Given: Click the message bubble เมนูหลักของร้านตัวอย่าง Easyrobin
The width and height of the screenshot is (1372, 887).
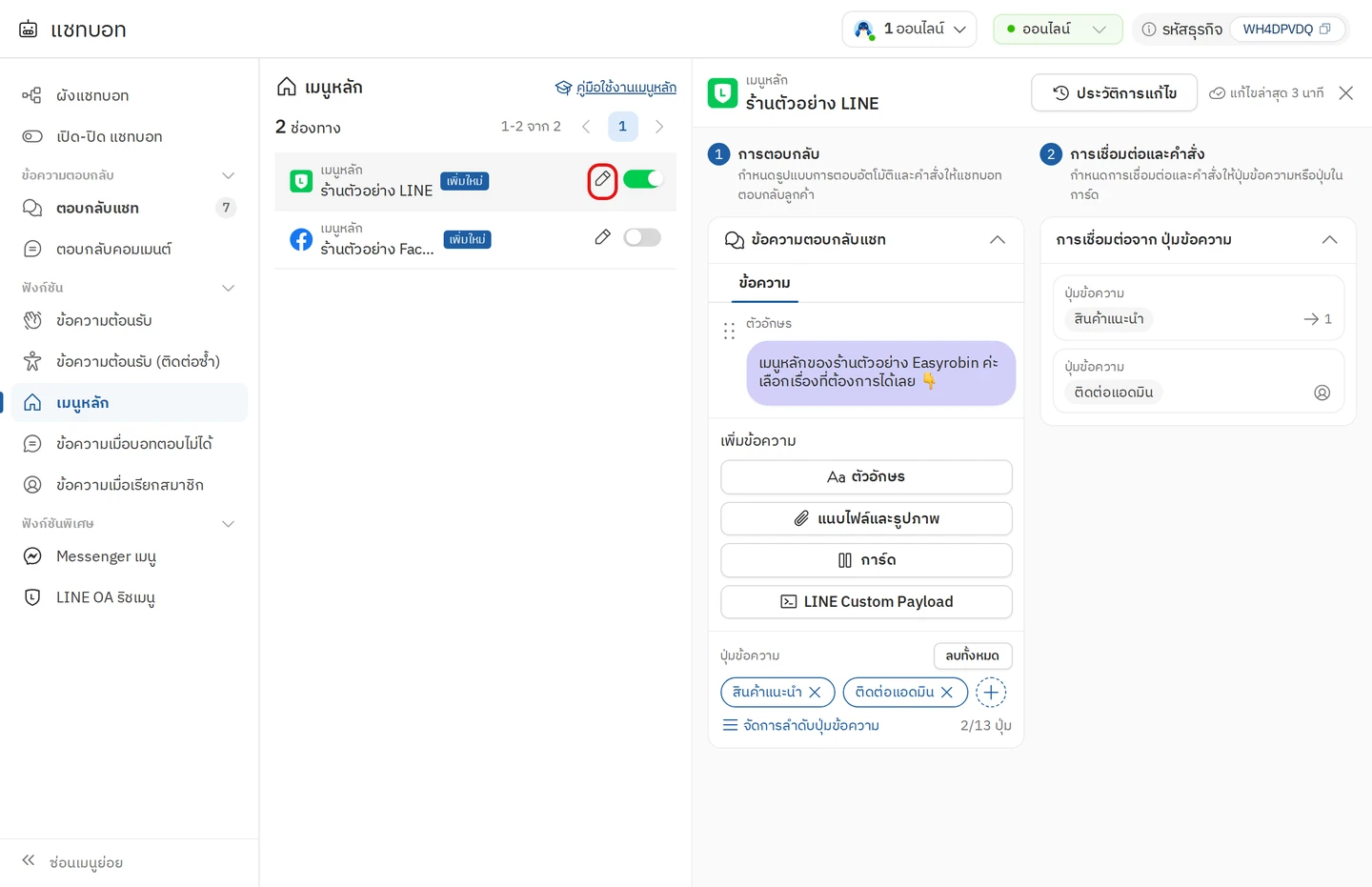Looking at the screenshot, I should click(x=881, y=373).
